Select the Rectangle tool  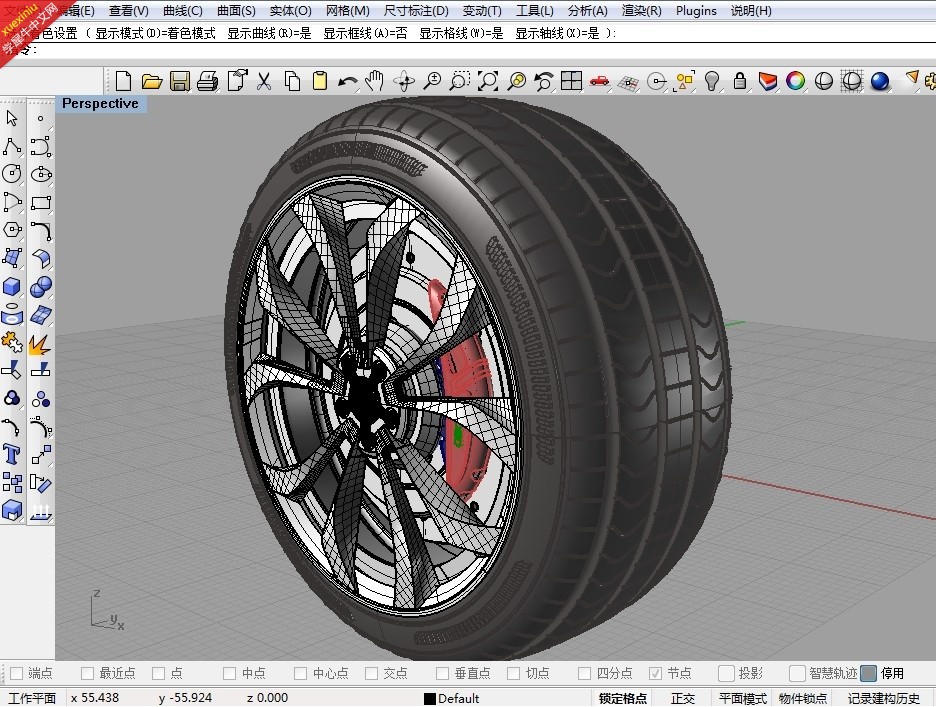tap(41, 202)
